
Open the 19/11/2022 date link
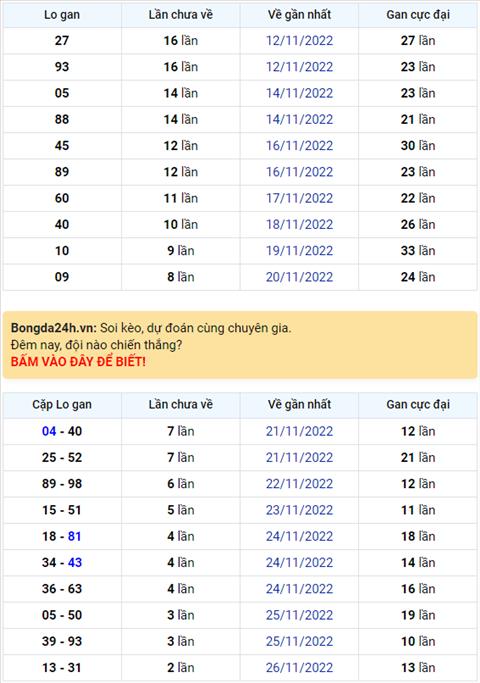click(x=299, y=251)
